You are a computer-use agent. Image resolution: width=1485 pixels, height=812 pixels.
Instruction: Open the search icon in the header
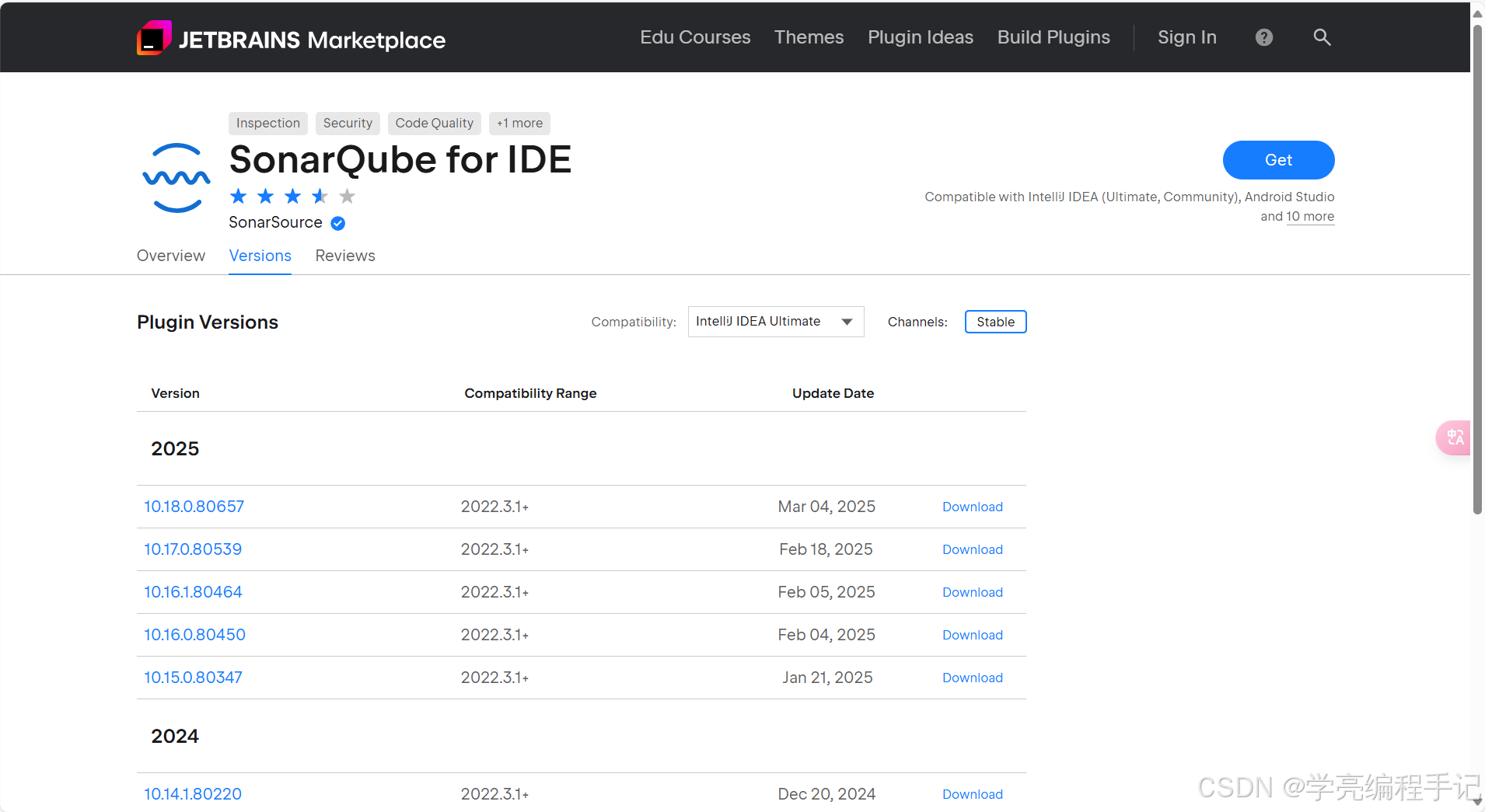tap(1322, 37)
